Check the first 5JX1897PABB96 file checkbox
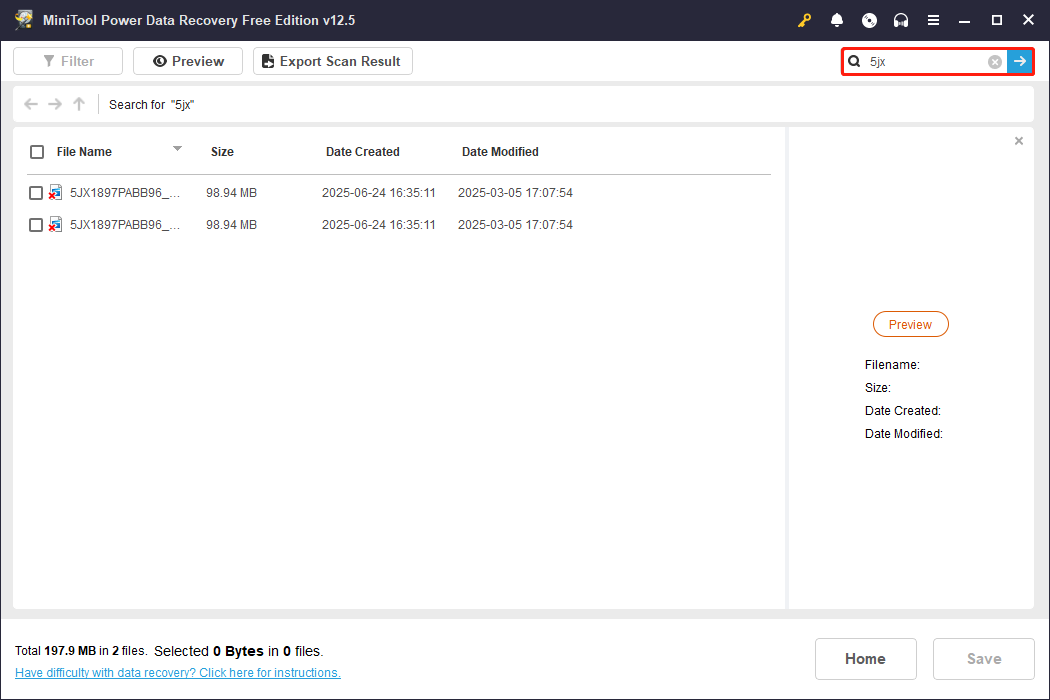Image resolution: width=1050 pixels, height=700 pixels. (35, 193)
